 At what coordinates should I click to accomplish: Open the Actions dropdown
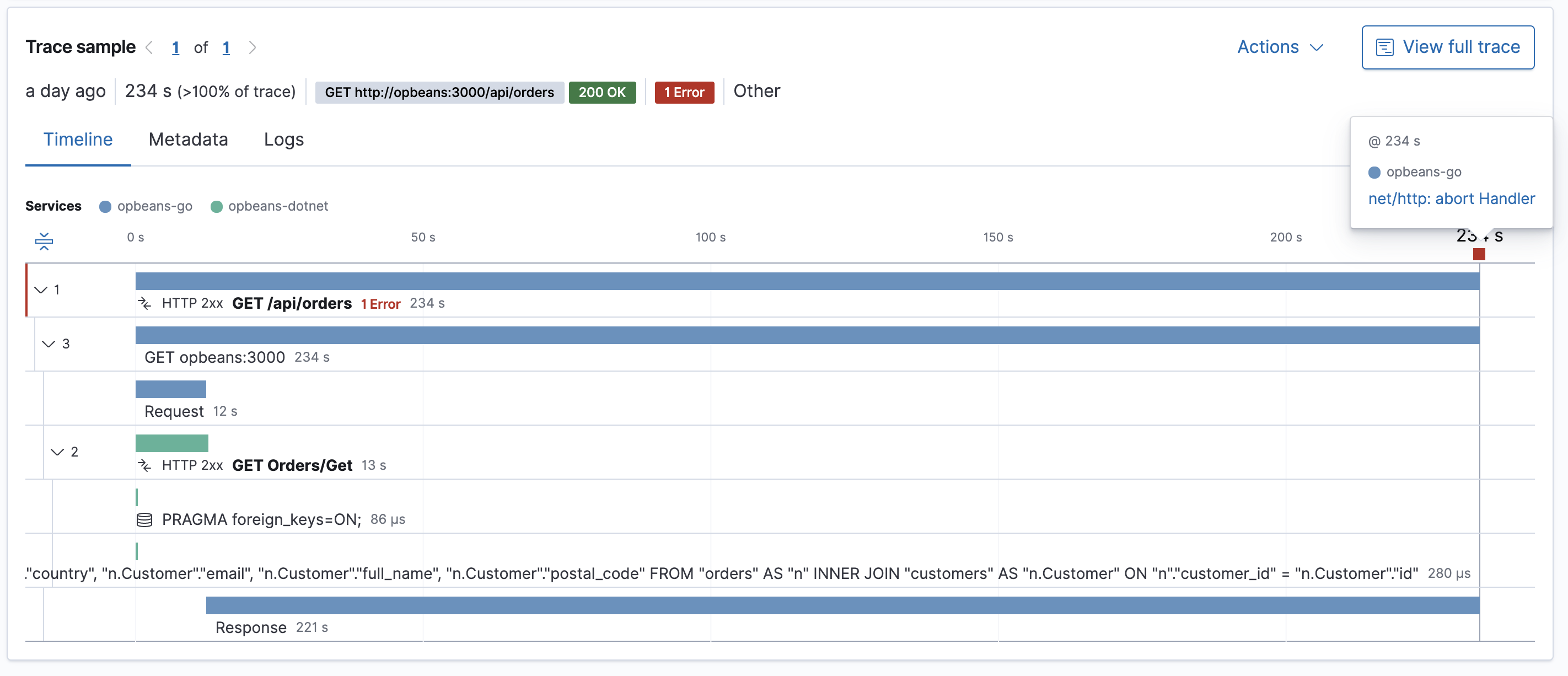[x=1280, y=47]
